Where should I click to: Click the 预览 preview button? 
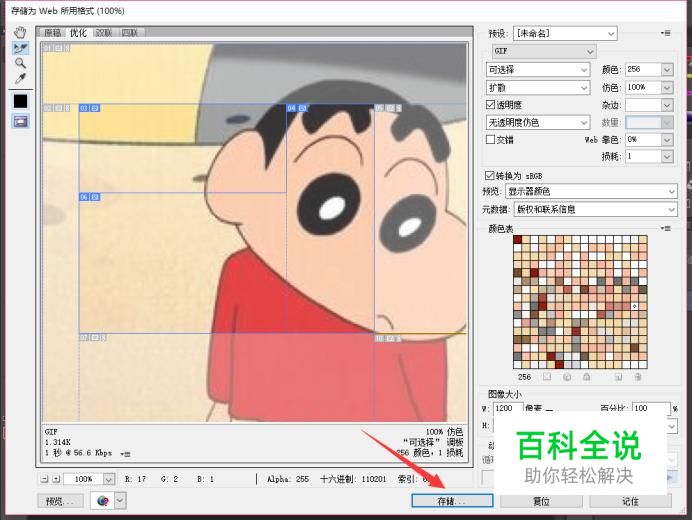coord(60,501)
